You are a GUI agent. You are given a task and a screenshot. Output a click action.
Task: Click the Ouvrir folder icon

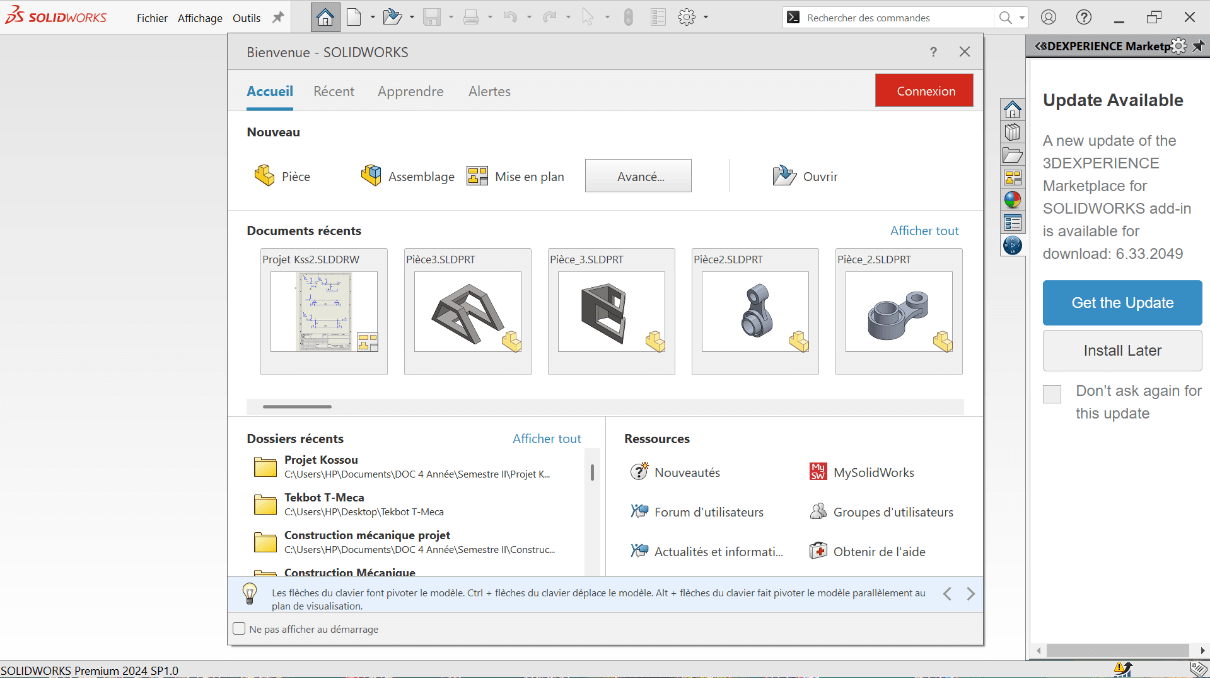(784, 176)
